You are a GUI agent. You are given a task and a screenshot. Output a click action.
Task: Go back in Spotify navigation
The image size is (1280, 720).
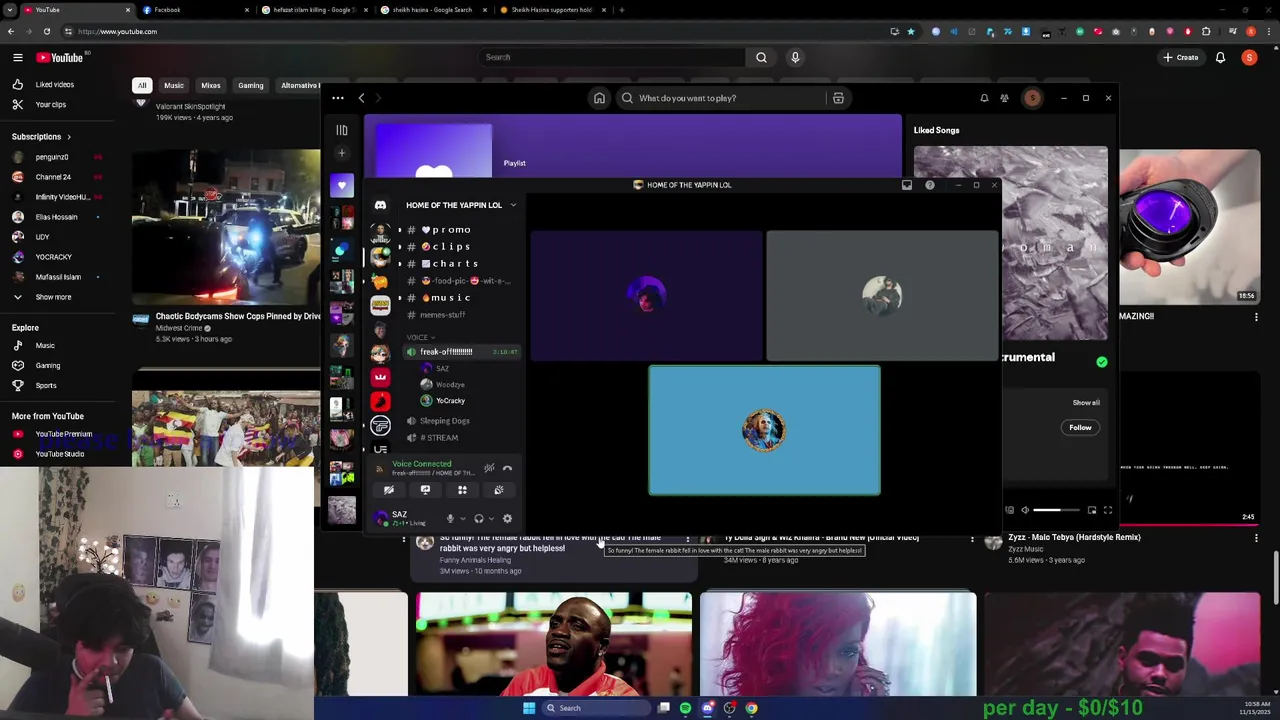point(362,98)
